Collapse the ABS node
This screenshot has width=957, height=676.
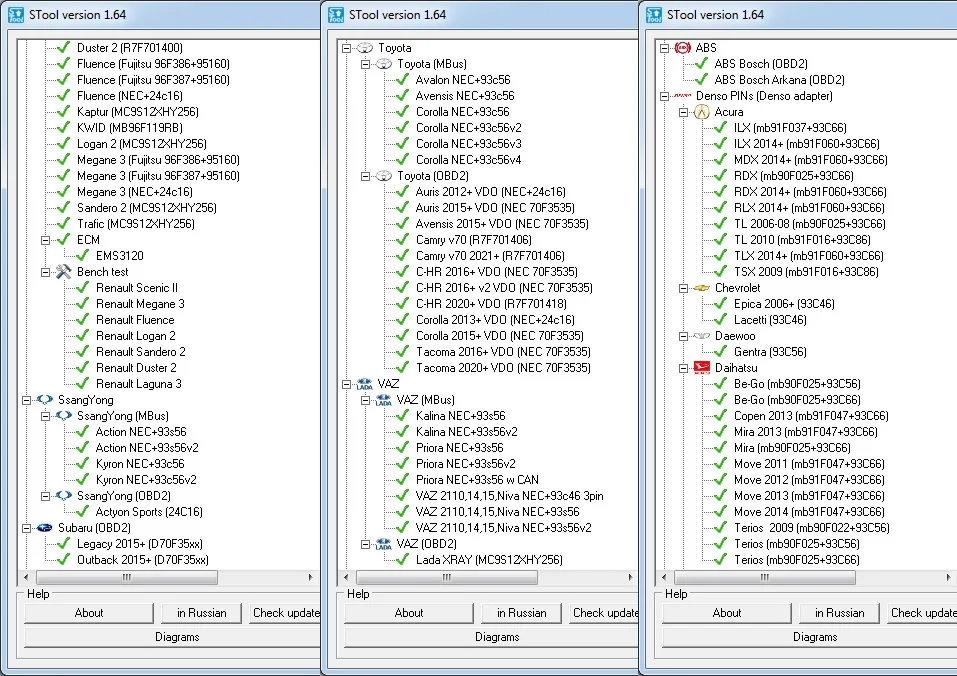pyautogui.click(x=665, y=48)
